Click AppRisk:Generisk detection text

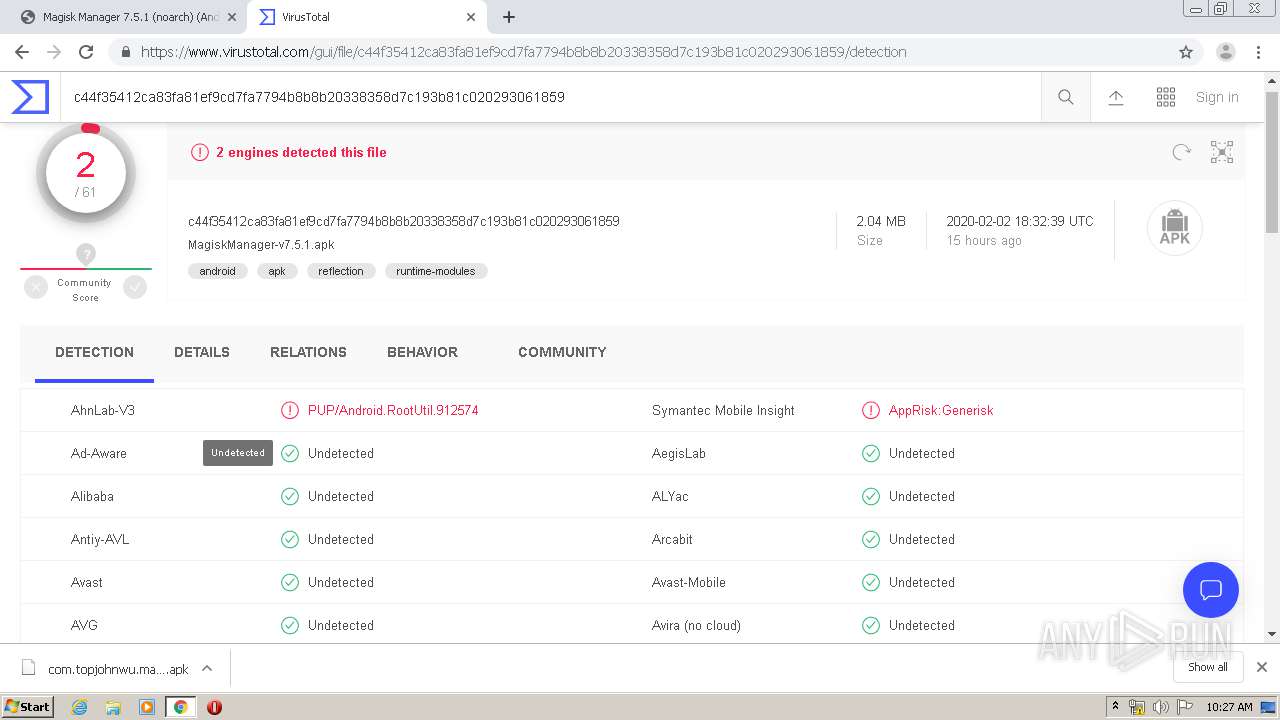pyautogui.click(x=941, y=410)
